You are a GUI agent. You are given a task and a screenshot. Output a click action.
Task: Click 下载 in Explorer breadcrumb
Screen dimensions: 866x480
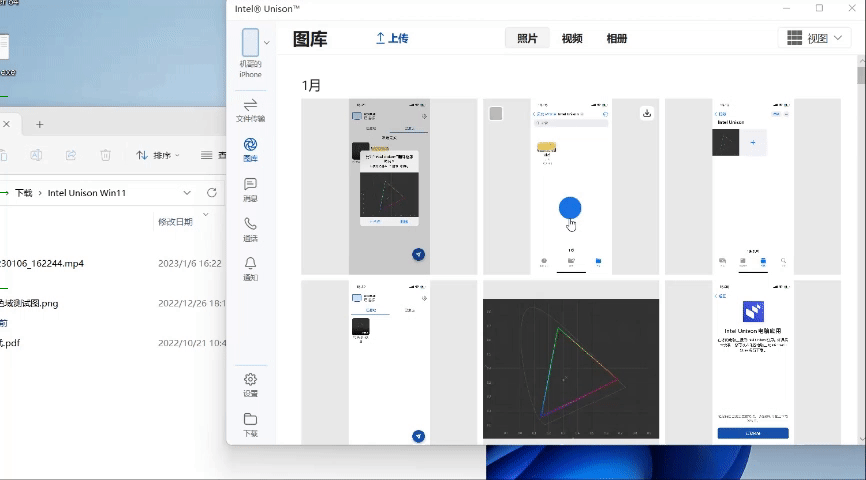24,193
